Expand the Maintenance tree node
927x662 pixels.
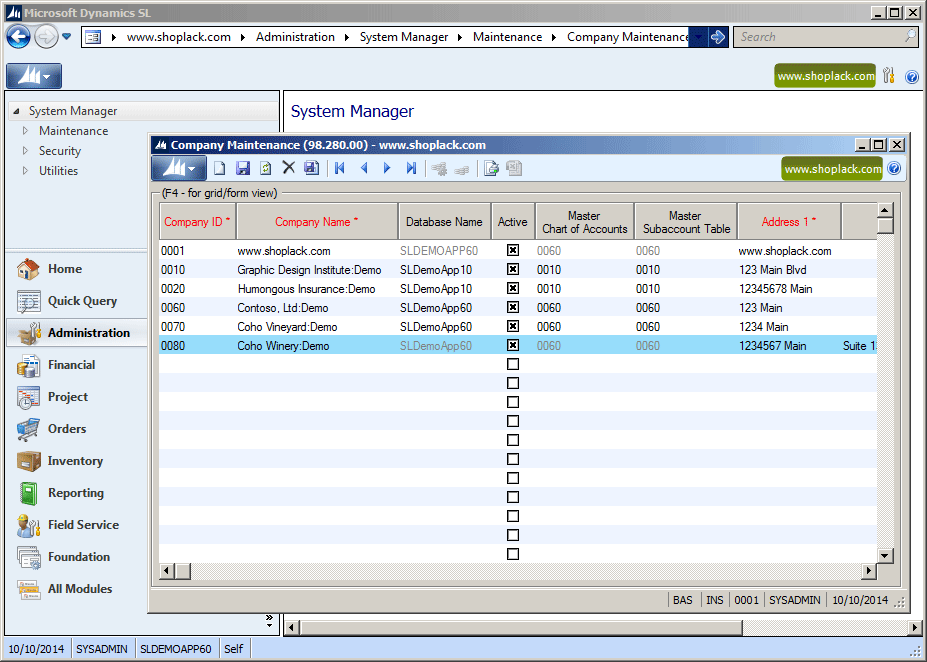25,131
